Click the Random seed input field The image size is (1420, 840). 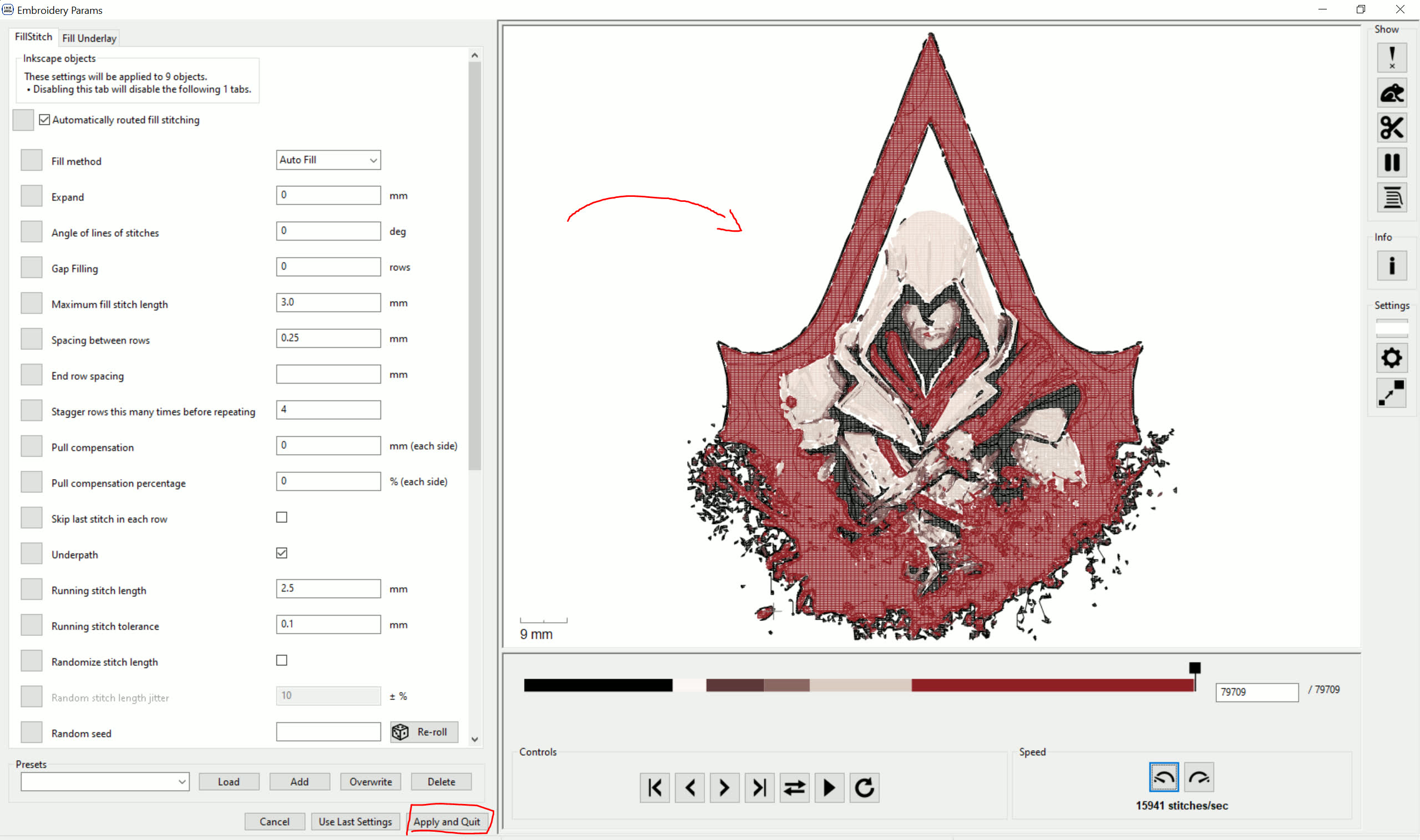[328, 732]
